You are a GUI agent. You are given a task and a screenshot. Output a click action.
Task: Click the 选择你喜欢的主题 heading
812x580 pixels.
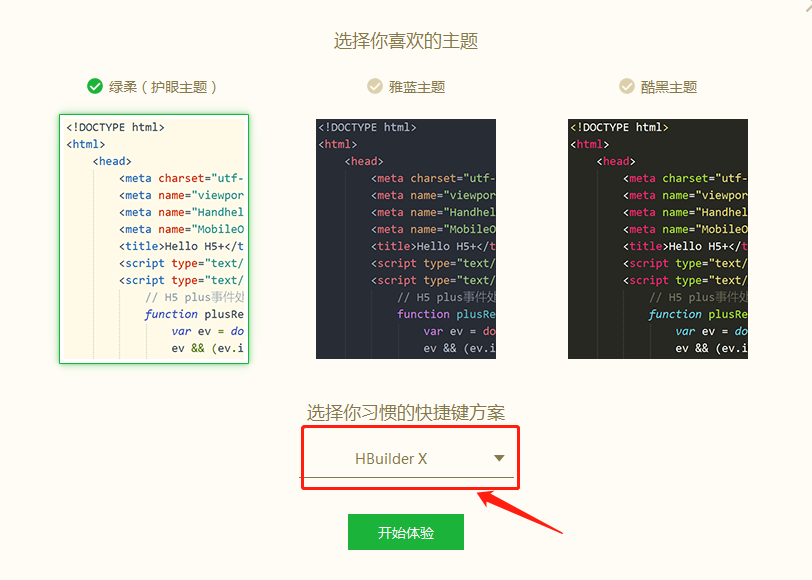(x=406, y=40)
